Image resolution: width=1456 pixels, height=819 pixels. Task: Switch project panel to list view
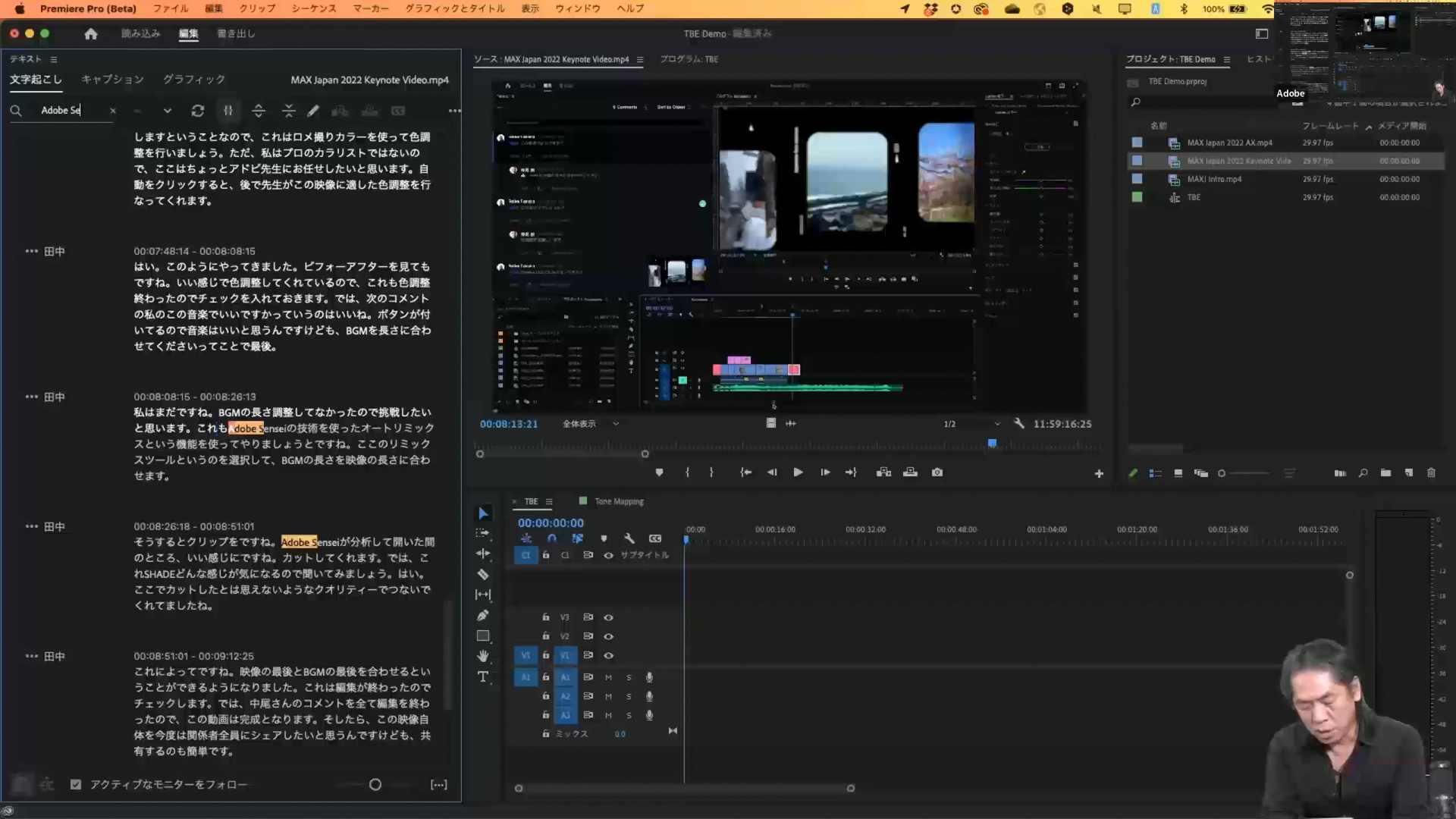[1156, 473]
